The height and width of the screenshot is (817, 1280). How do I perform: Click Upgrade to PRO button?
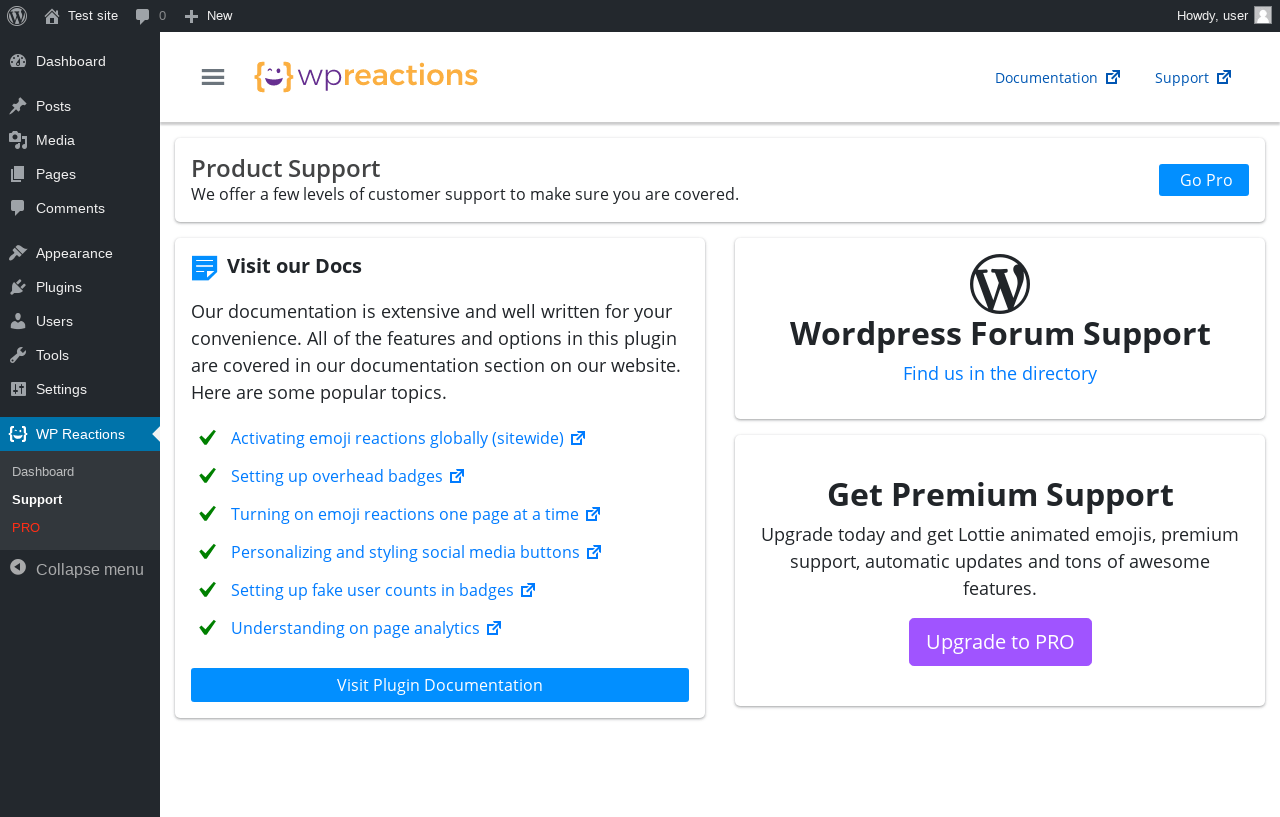pos(1000,642)
